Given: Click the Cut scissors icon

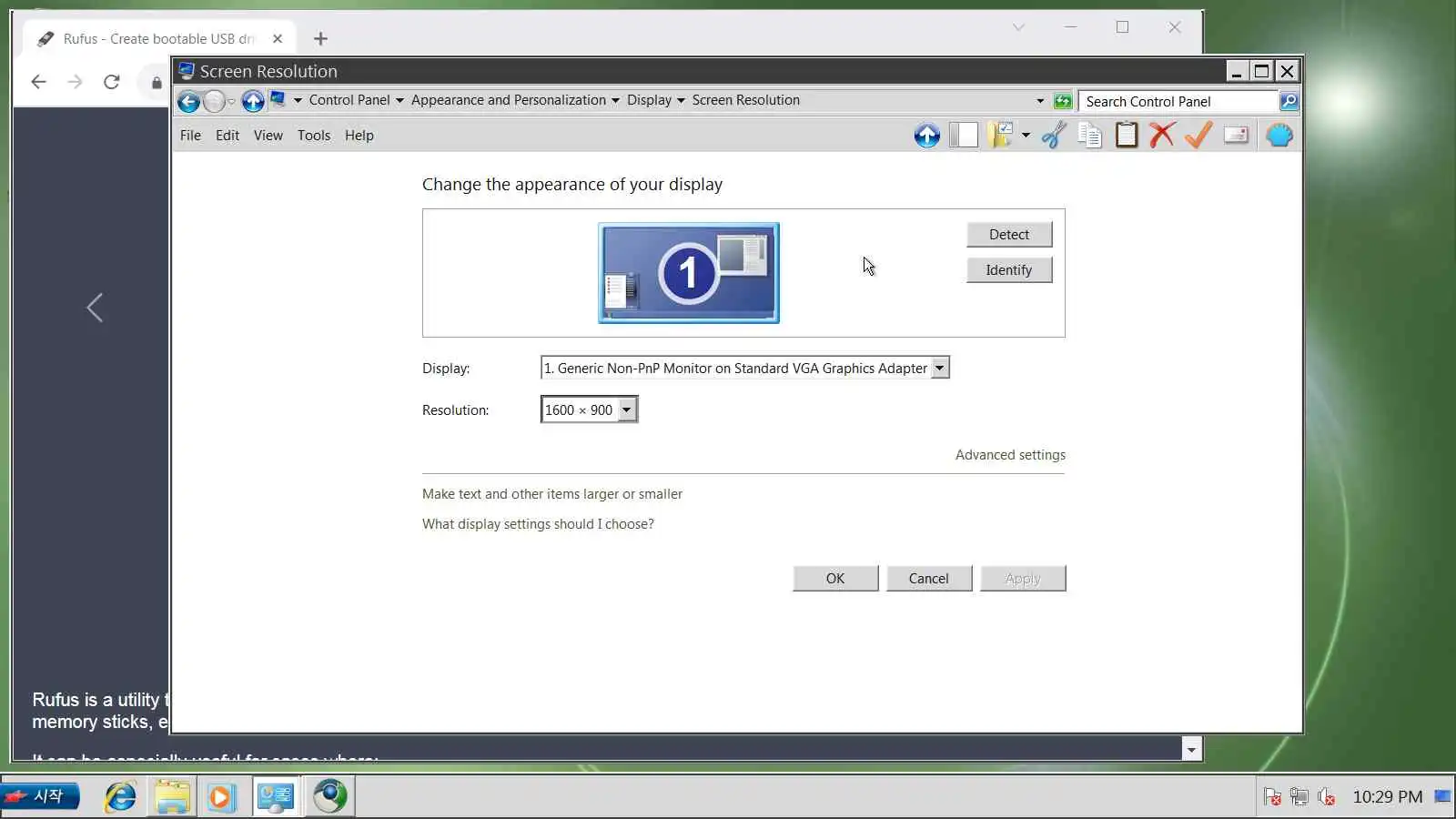Looking at the screenshot, I should pos(1054,136).
